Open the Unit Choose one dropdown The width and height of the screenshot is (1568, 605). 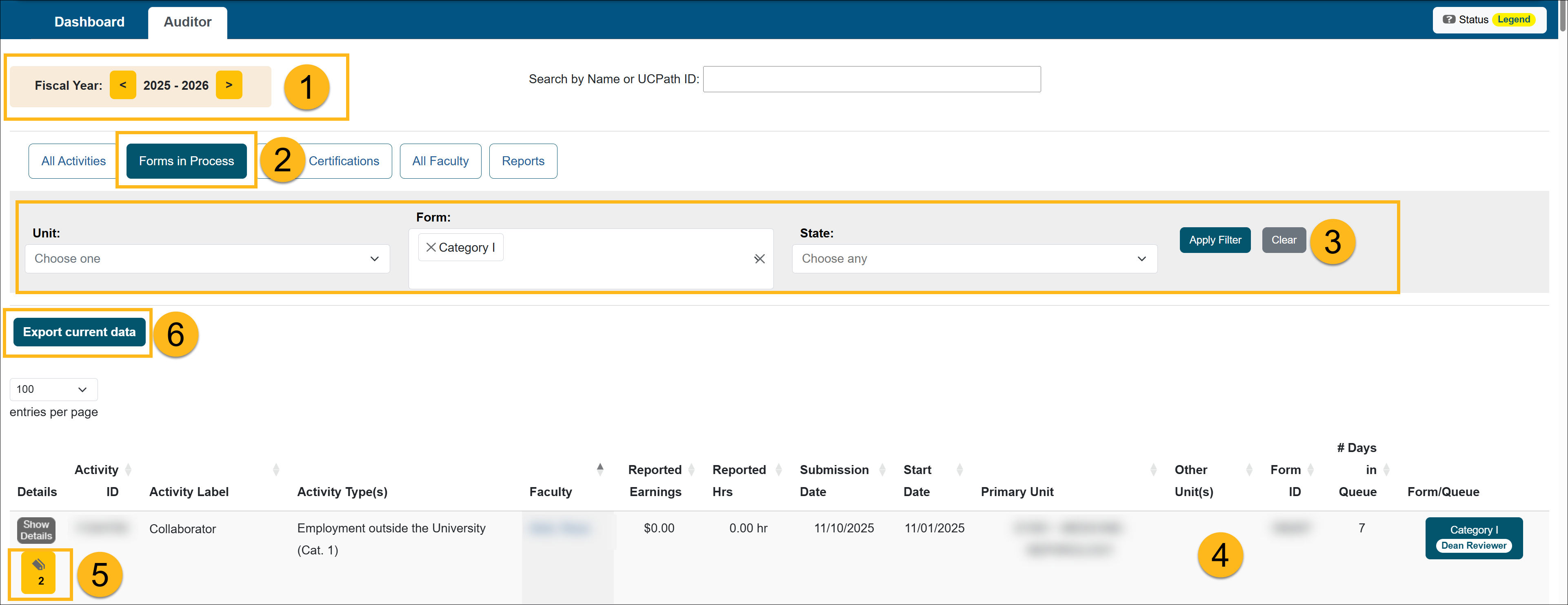click(x=207, y=259)
